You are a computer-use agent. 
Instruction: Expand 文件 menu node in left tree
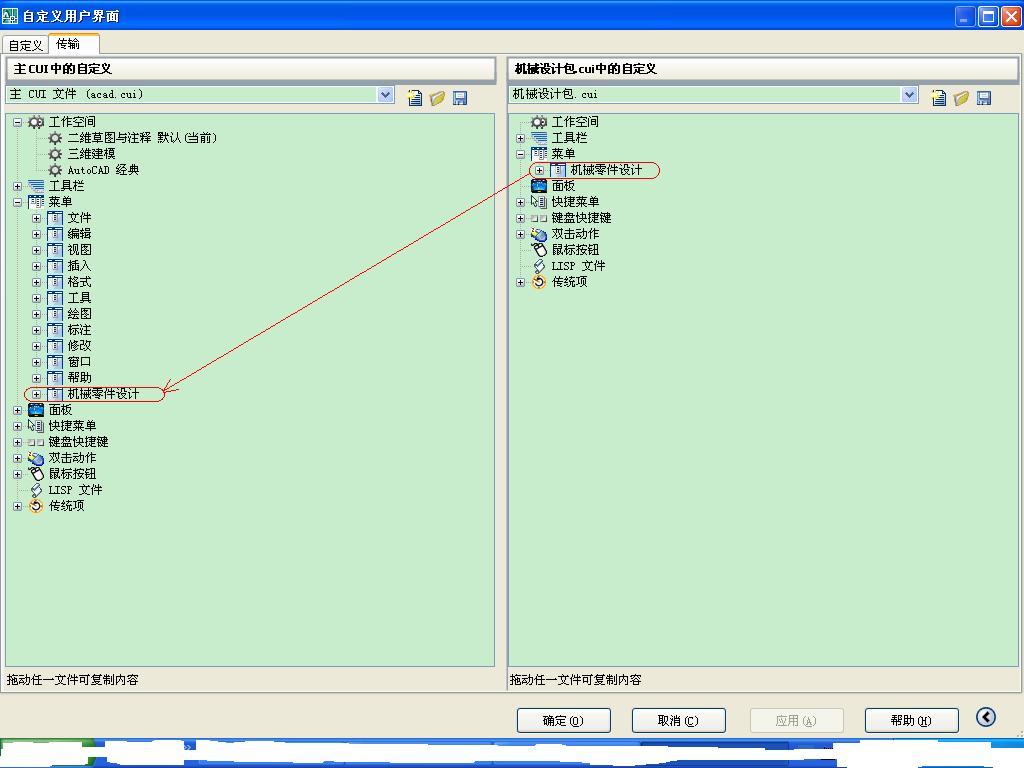click(x=37, y=218)
